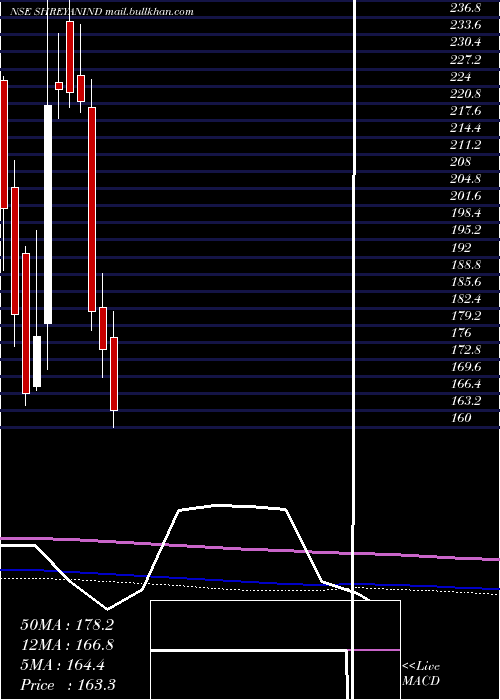
Task: Click the NSE SHREYANIND mail.bullkhan.com title text
Action: tap(102, 12)
